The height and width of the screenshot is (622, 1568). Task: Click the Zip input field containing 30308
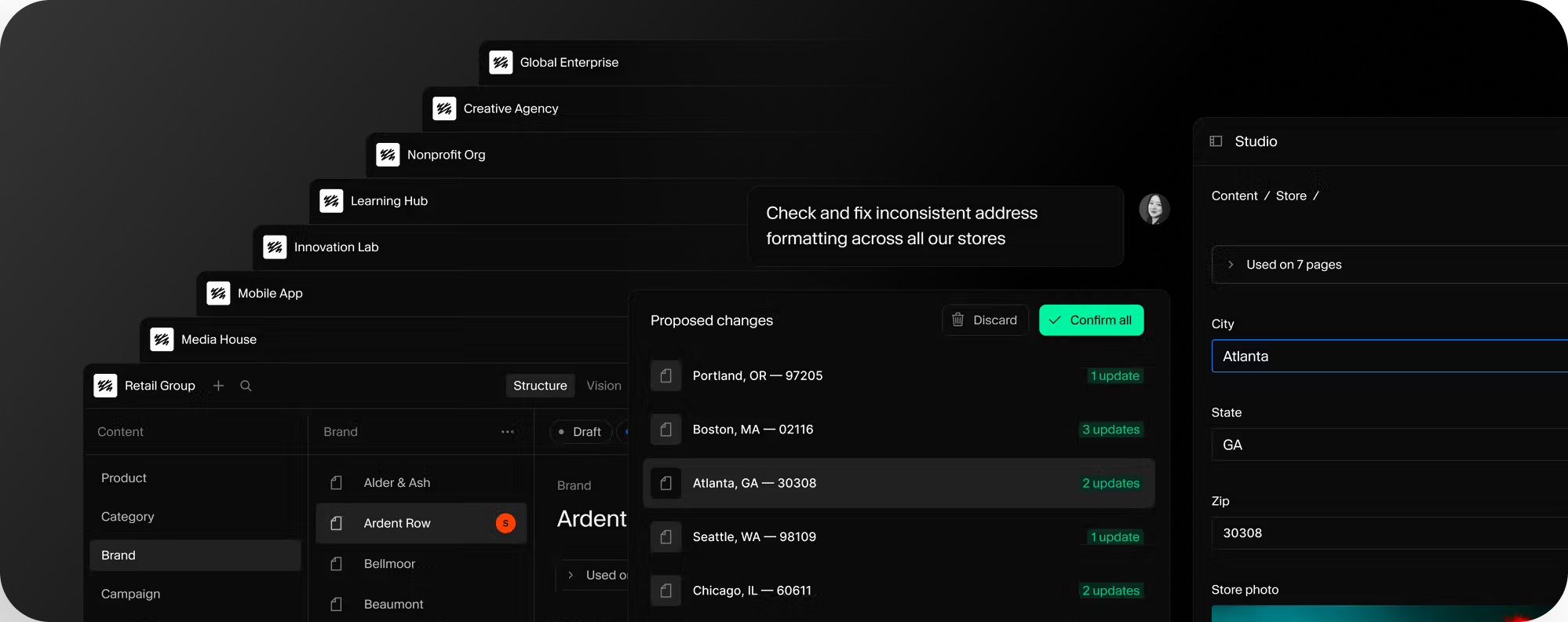(1390, 533)
